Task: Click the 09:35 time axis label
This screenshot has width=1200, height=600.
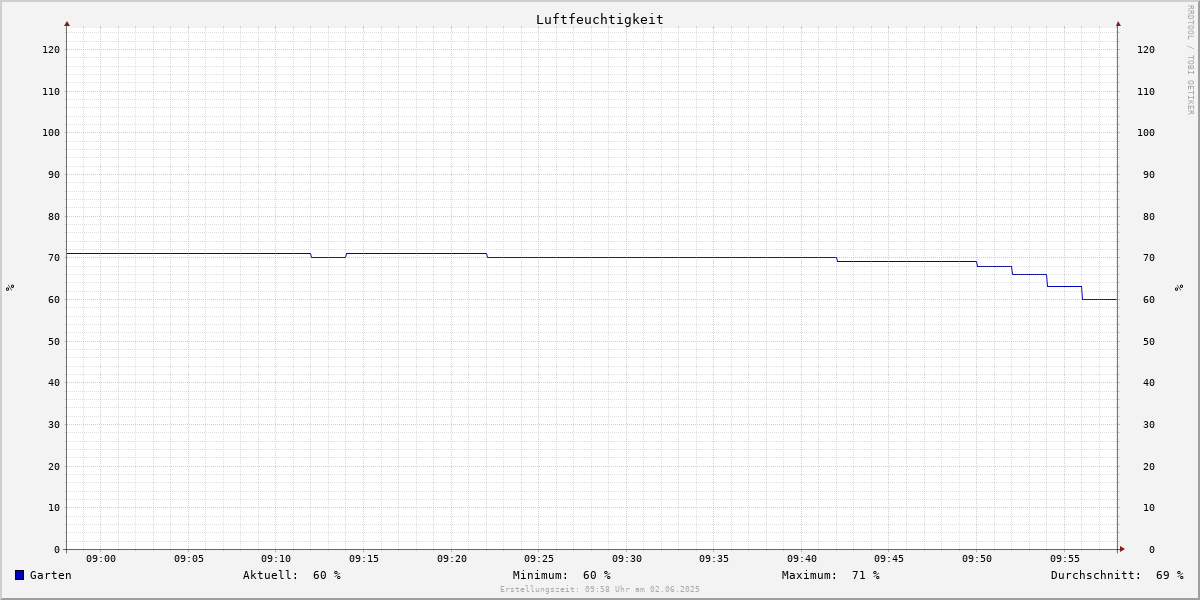Action: [x=715, y=559]
